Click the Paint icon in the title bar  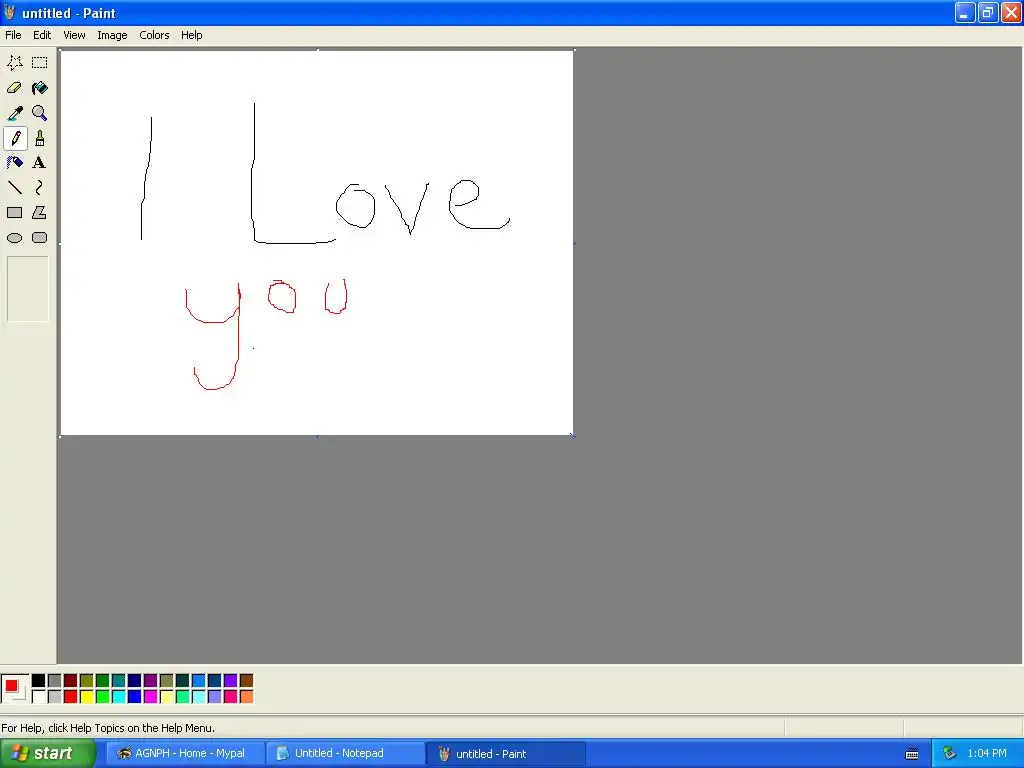[x=9, y=12]
